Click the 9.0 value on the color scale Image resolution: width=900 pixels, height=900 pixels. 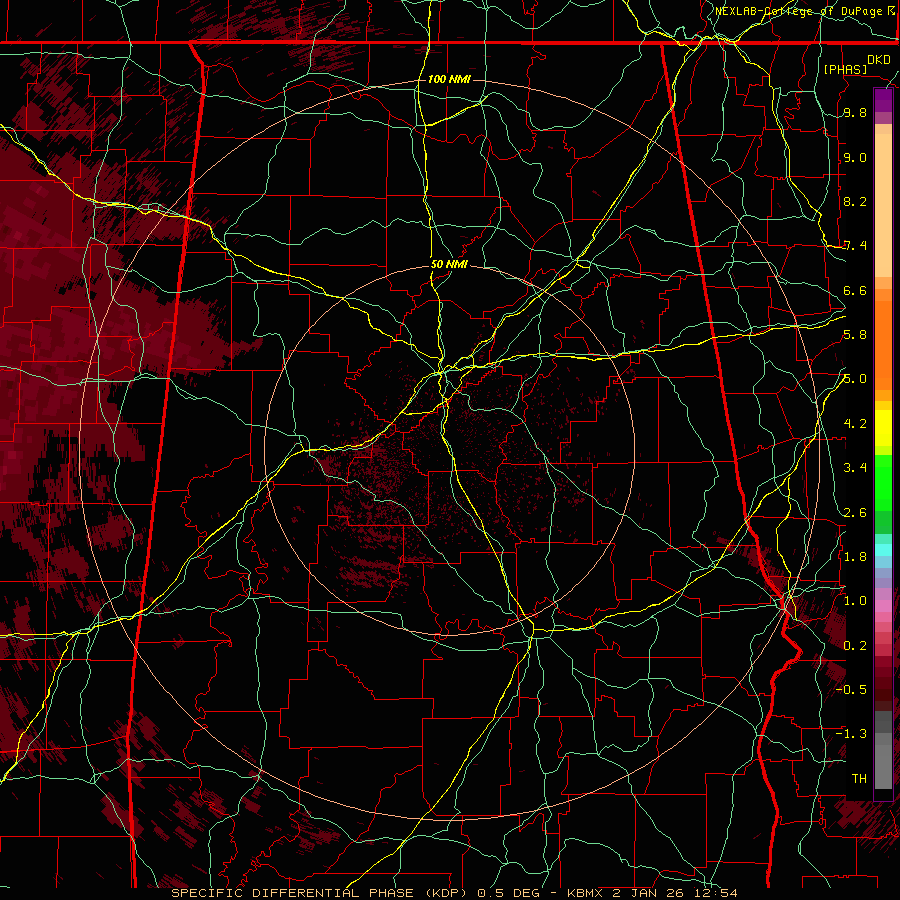(x=855, y=157)
